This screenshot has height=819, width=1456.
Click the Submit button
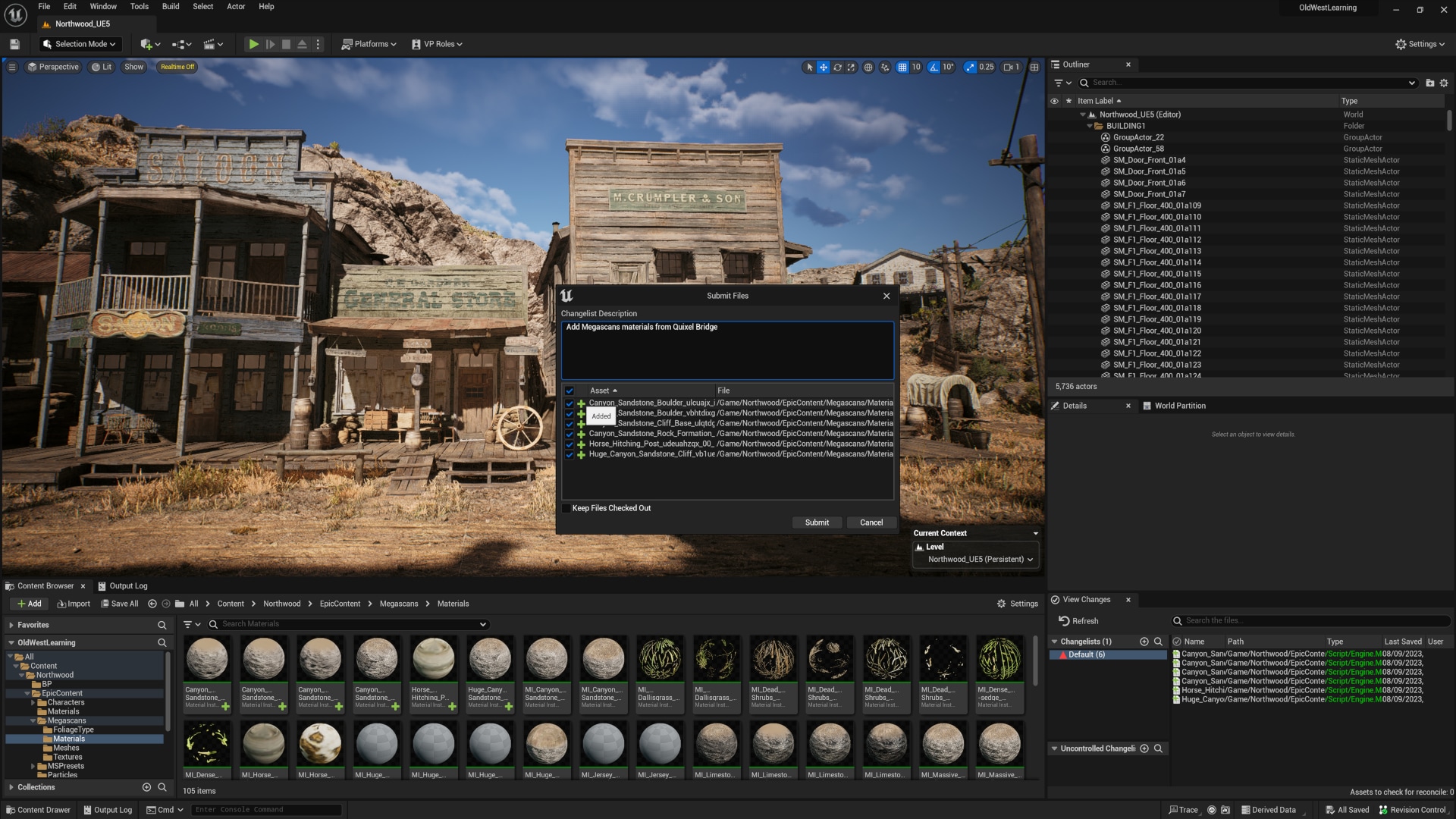pyautogui.click(x=816, y=522)
